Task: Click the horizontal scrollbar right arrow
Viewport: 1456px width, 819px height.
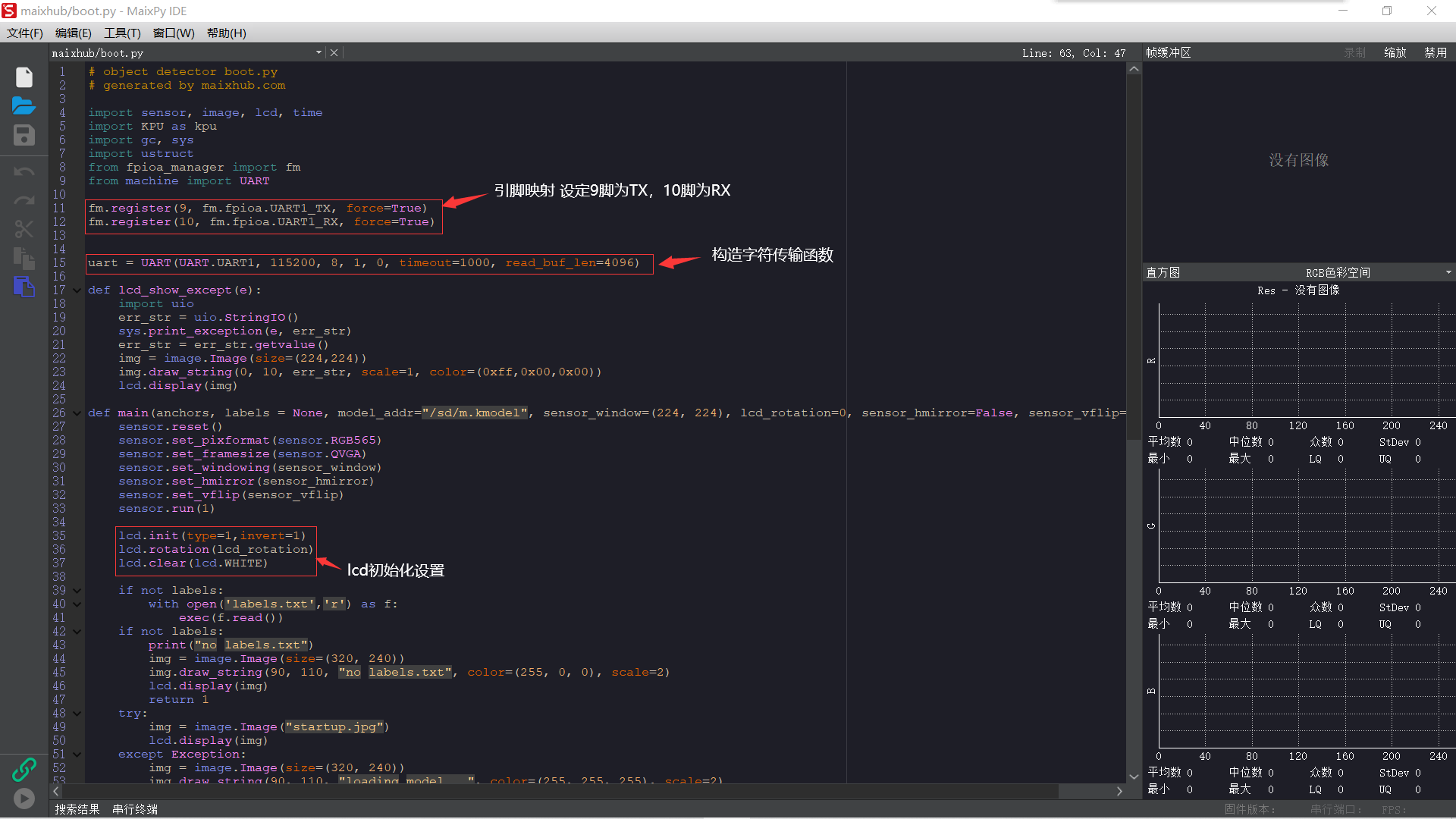Action: 1119,791
